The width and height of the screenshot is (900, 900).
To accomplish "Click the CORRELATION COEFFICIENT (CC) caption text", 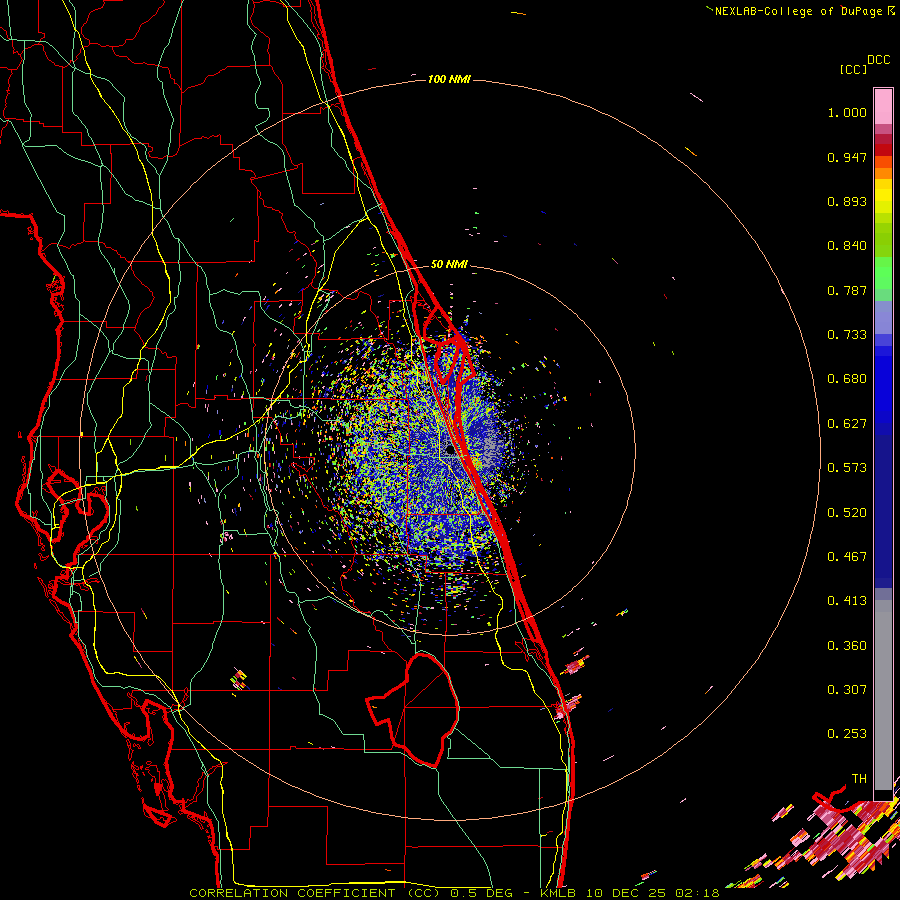I will [315, 893].
